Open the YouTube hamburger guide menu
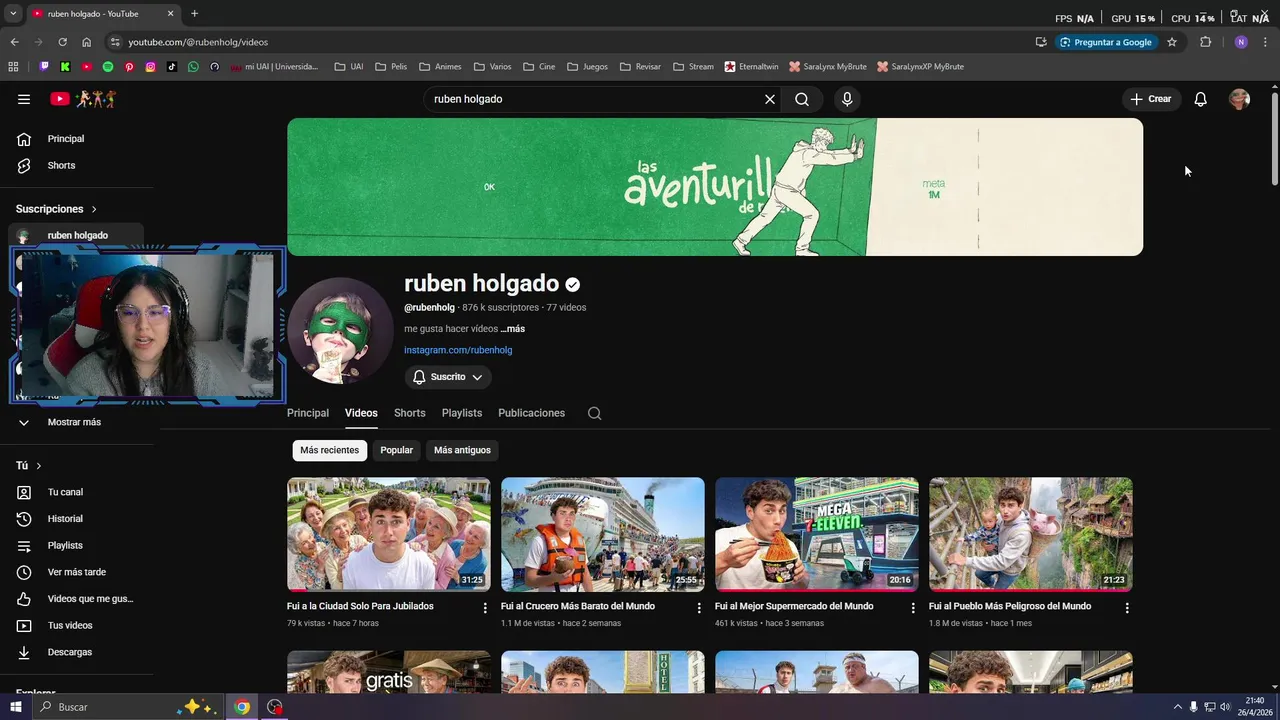The height and width of the screenshot is (720, 1280). (x=24, y=99)
